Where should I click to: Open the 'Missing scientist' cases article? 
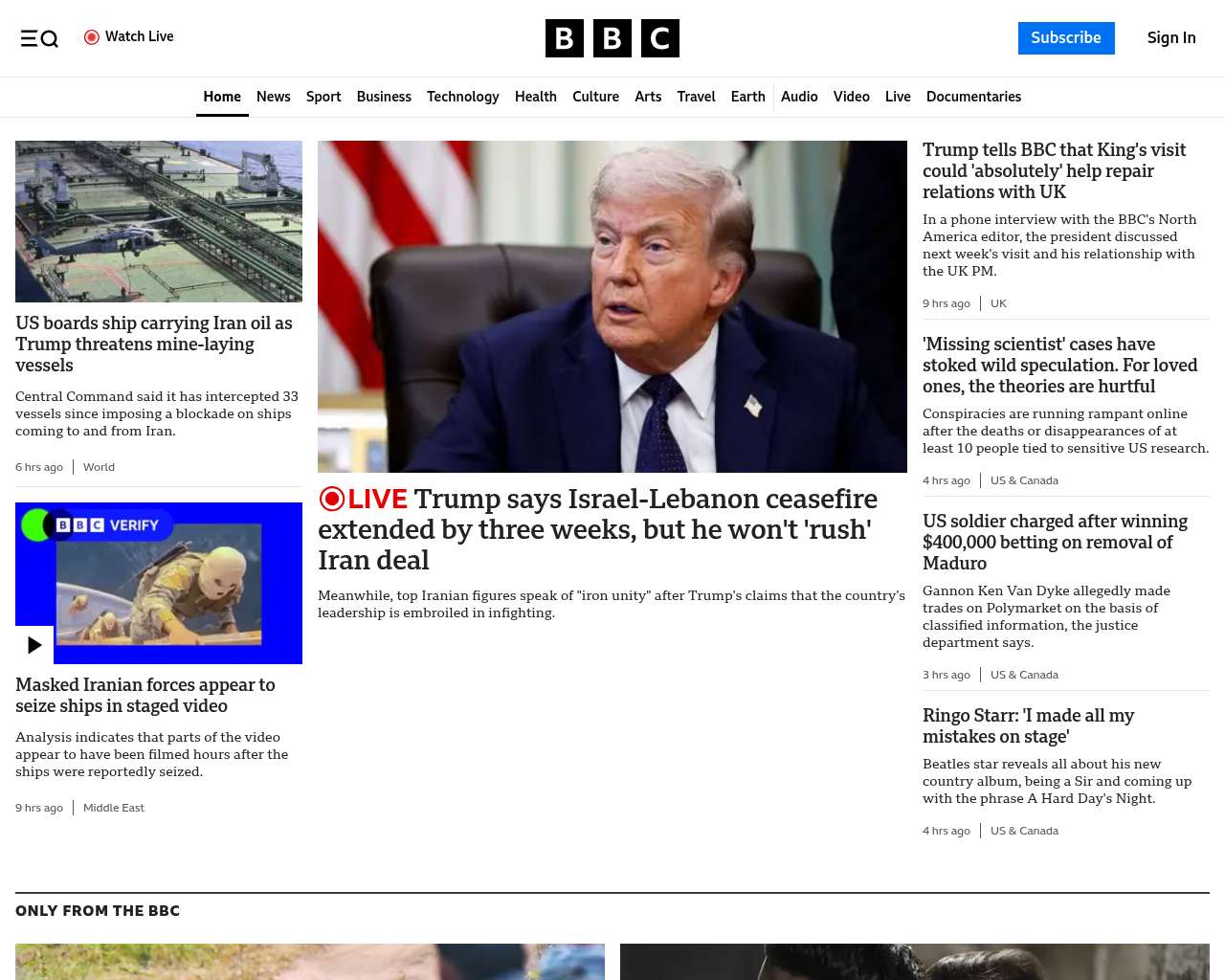1059,365
